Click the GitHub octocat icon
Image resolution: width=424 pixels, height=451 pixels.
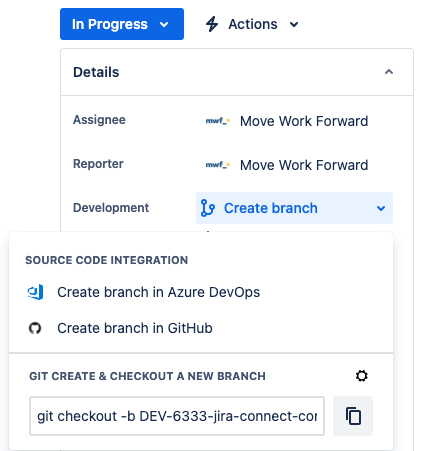(x=35, y=328)
